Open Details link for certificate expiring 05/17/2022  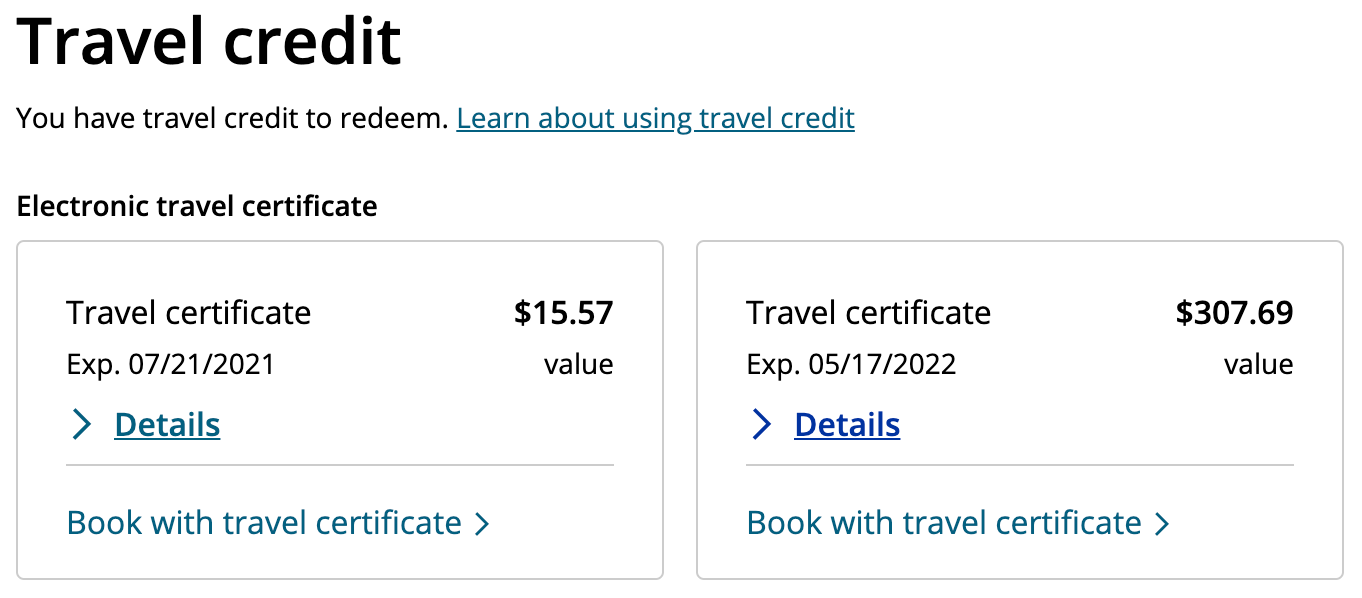click(847, 425)
